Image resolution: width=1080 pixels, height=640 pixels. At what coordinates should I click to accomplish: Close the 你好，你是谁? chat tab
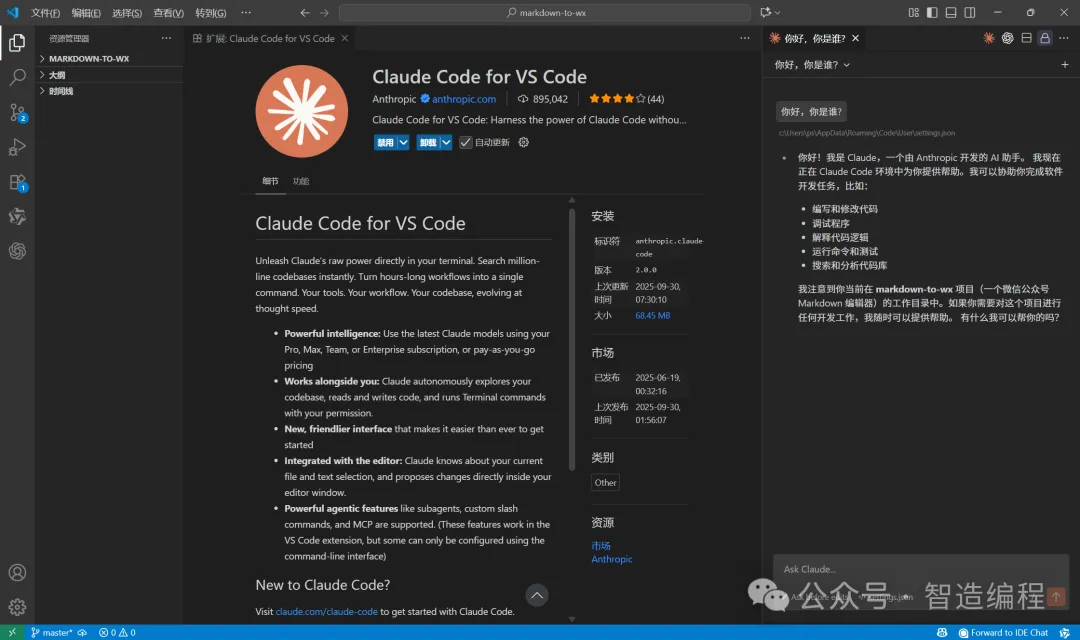(x=855, y=38)
